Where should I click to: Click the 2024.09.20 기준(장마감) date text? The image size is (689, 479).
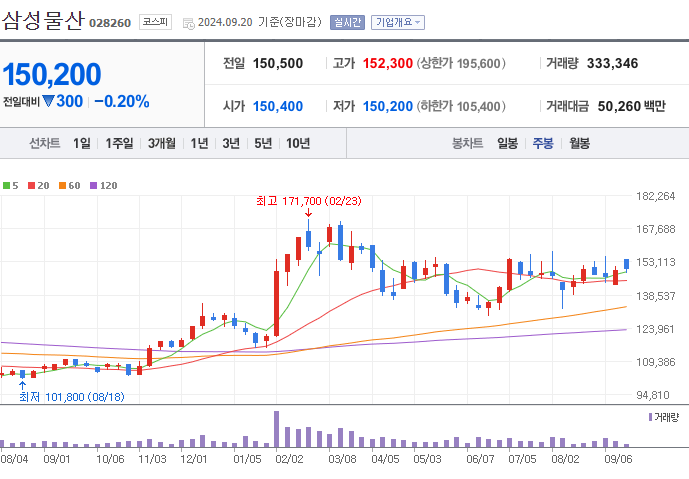[x=260, y=22]
